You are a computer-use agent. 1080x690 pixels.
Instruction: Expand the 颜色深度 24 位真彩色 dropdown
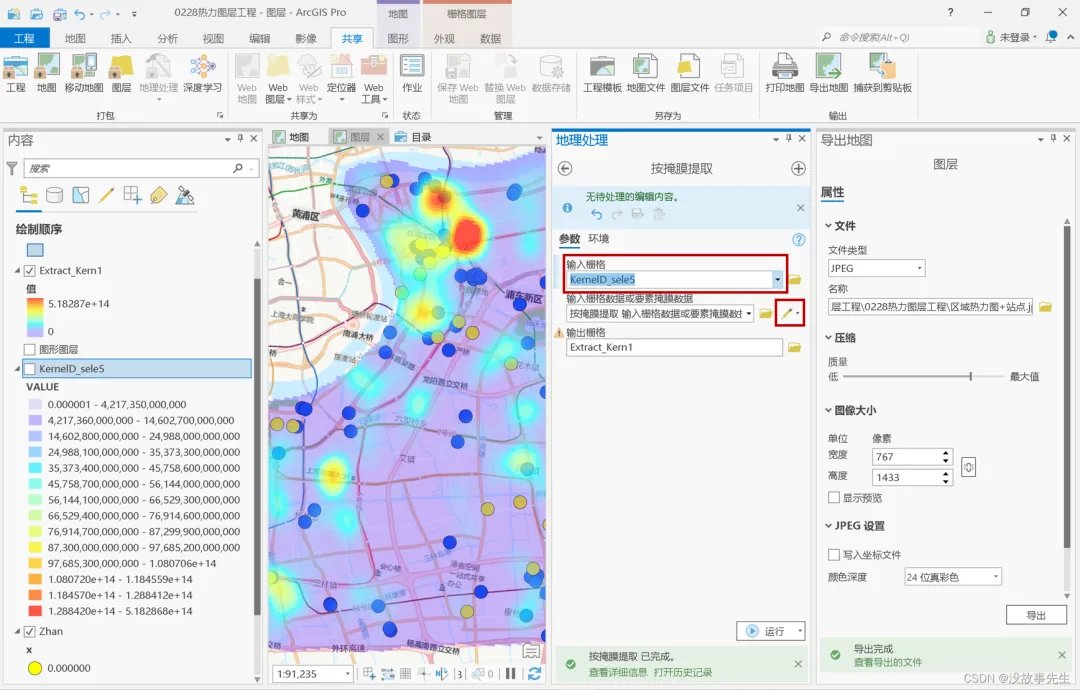point(953,577)
